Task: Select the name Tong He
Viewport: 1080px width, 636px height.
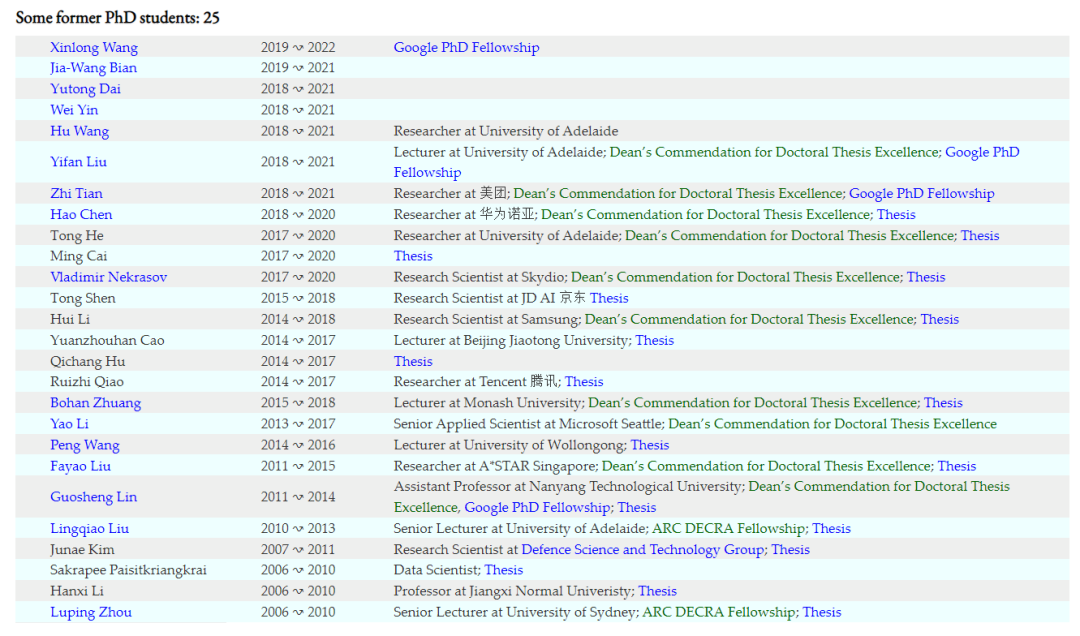Action: [x=76, y=236]
